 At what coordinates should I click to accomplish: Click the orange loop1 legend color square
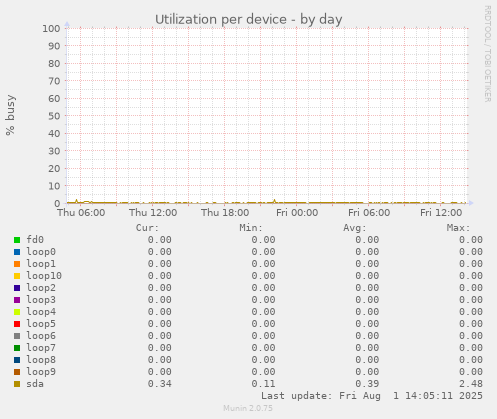click(17, 264)
